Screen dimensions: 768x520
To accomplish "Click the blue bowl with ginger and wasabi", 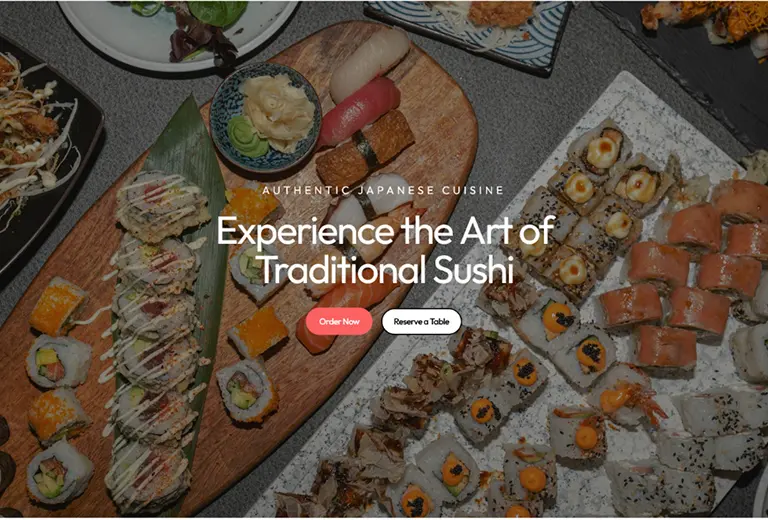I will [x=265, y=117].
